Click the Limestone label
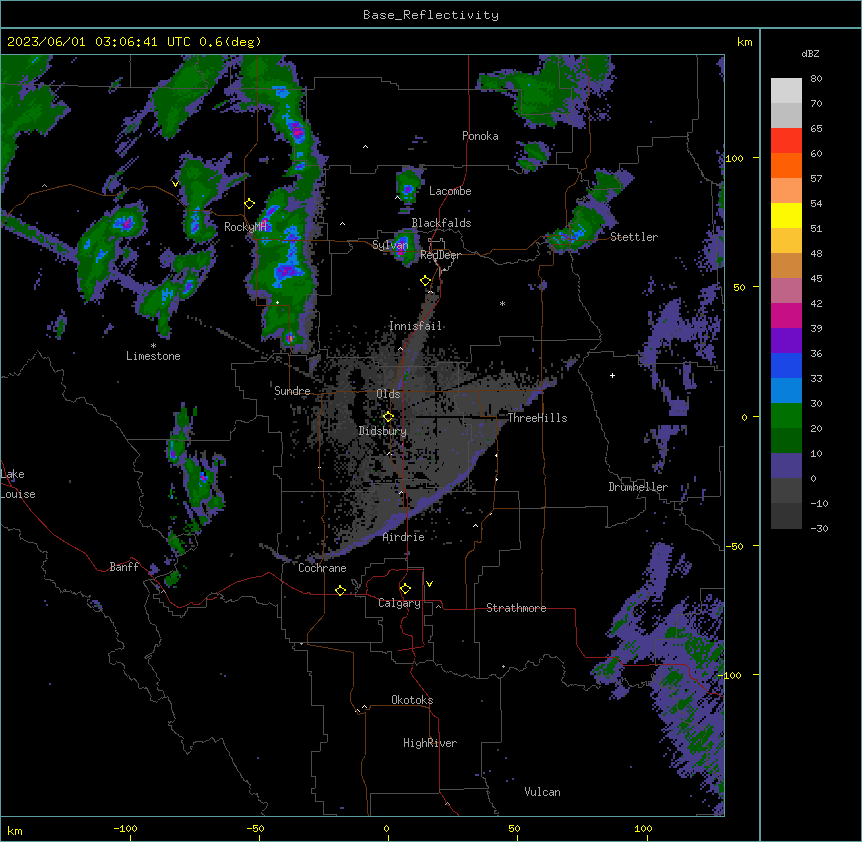The image size is (862, 842). pos(153,356)
